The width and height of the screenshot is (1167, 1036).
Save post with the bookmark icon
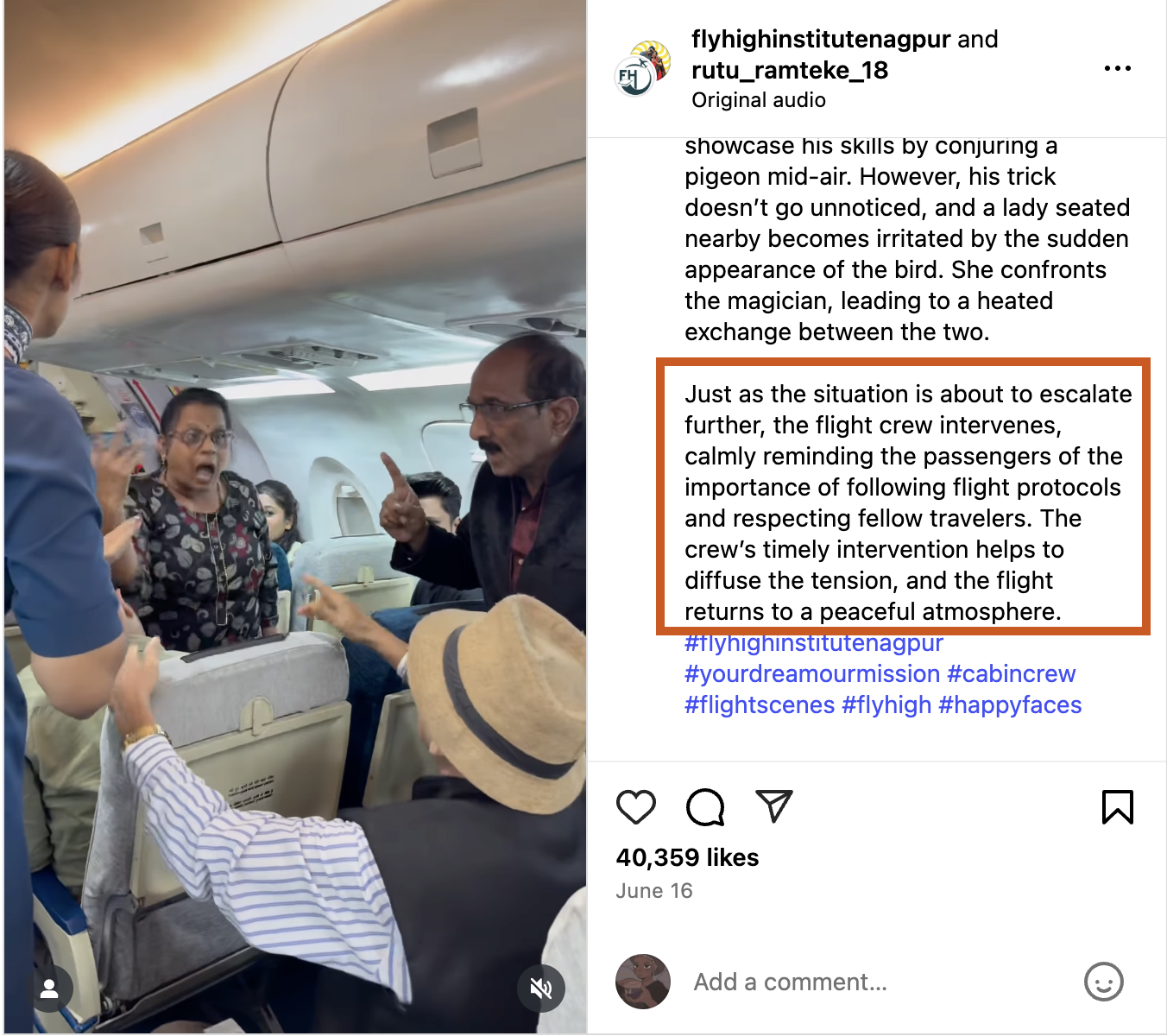coord(1117,807)
